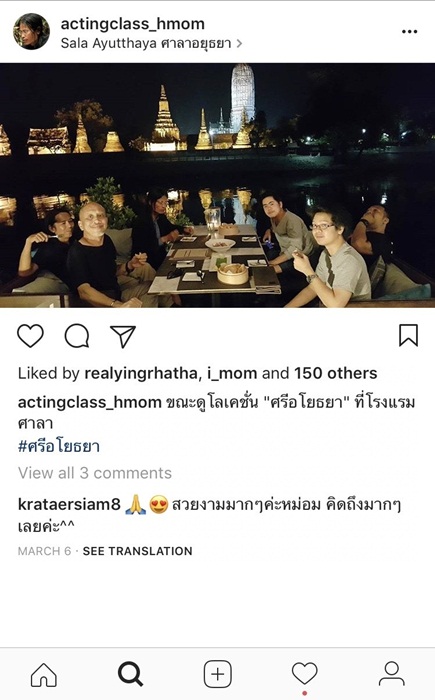Save post using the bookmark icon

[x=408, y=335]
